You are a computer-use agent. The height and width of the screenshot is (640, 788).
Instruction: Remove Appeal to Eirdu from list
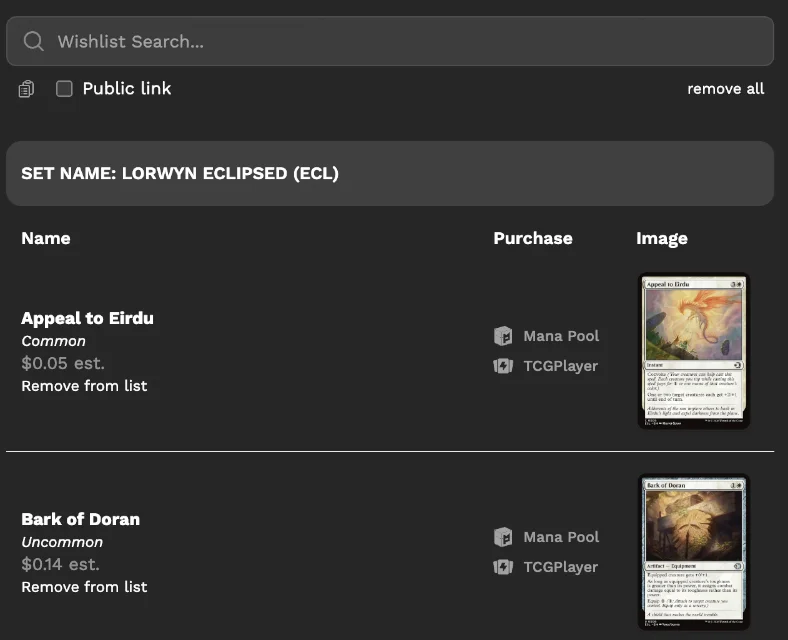pyautogui.click(x=84, y=386)
